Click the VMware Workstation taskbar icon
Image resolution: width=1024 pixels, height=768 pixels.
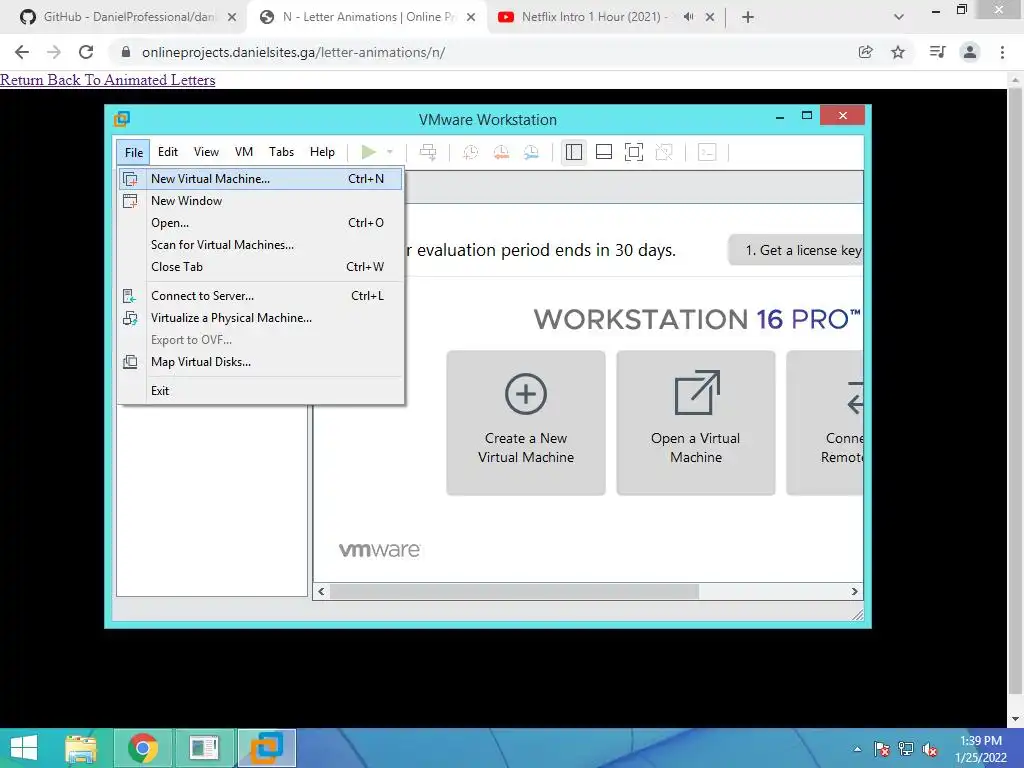267,748
